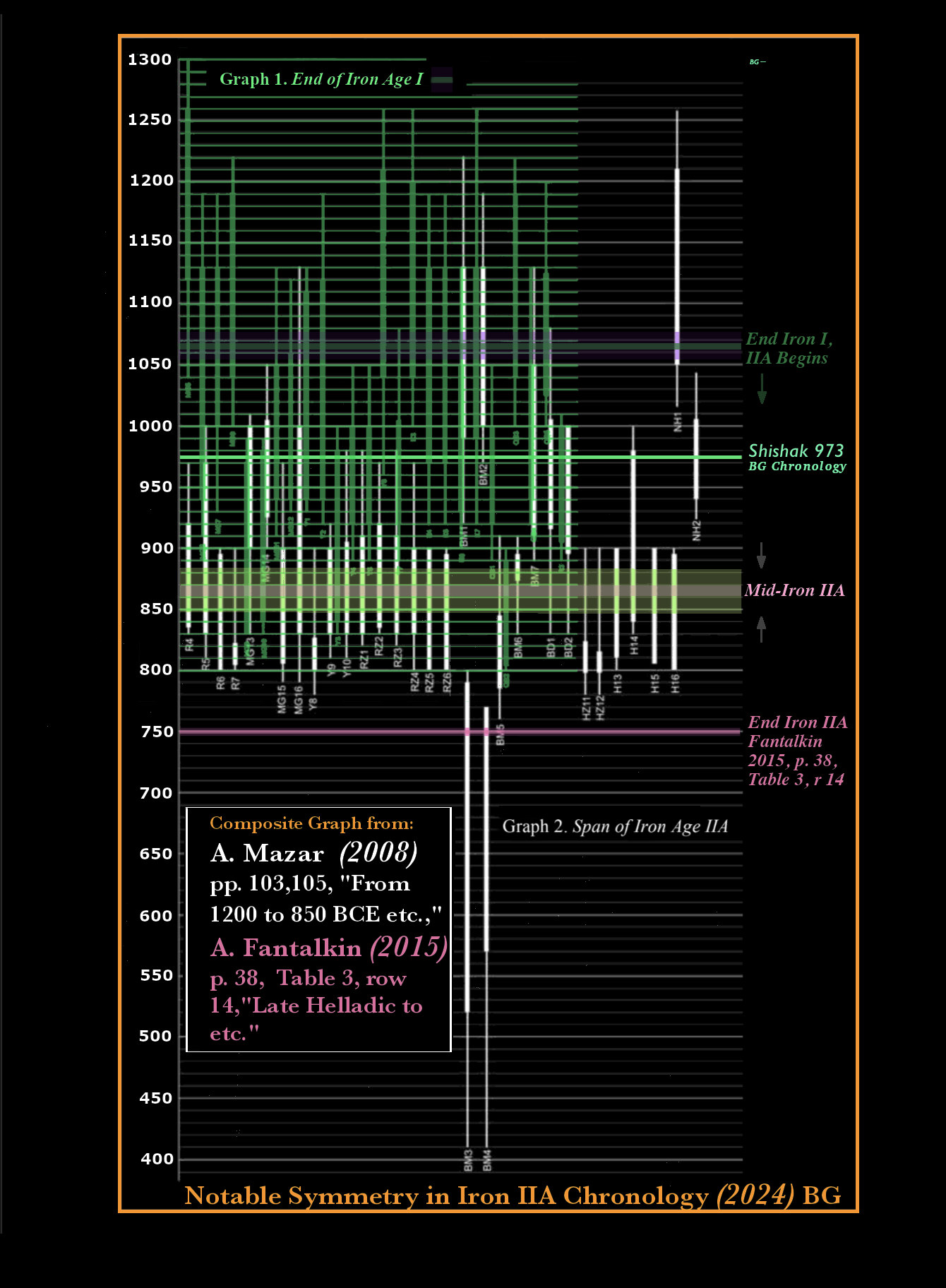This screenshot has width=946, height=1288.
Task: Click the 650 y-axis label
Action: coord(156,854)
